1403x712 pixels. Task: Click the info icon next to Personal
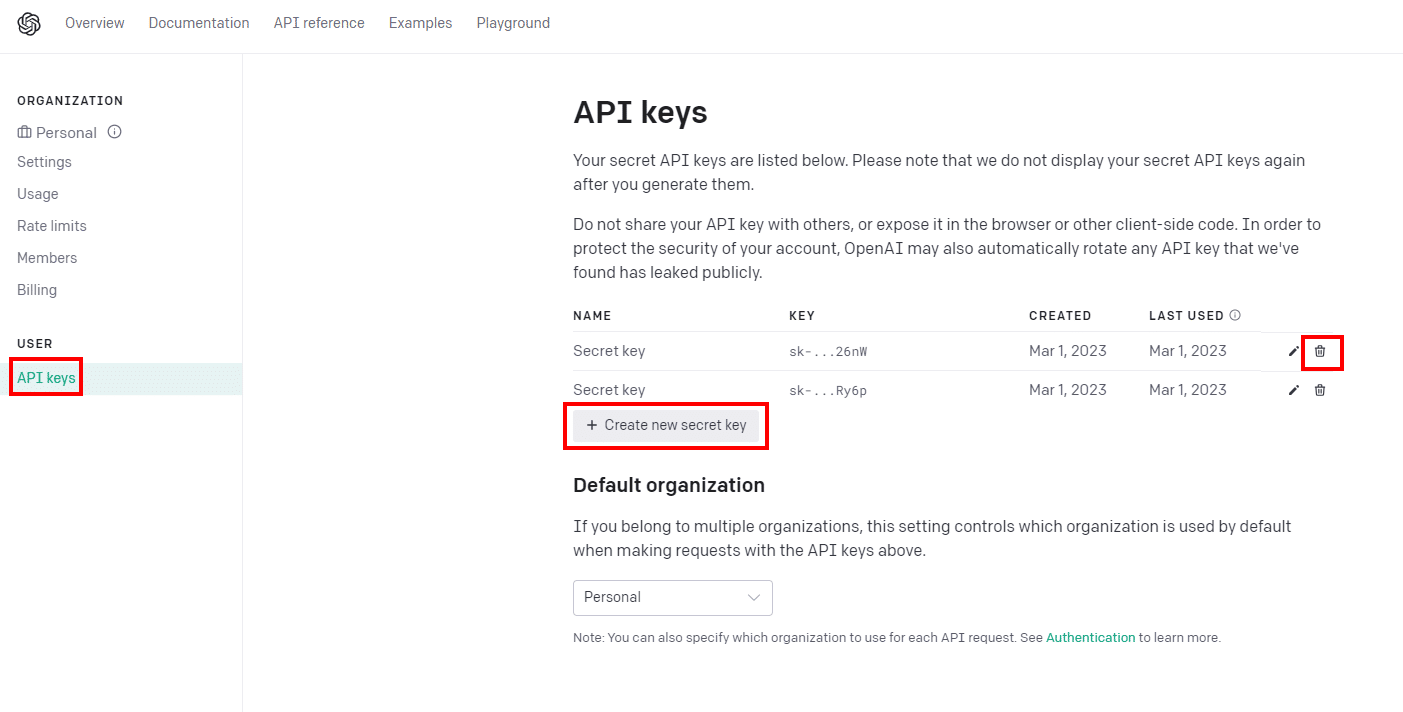point(115,132)
